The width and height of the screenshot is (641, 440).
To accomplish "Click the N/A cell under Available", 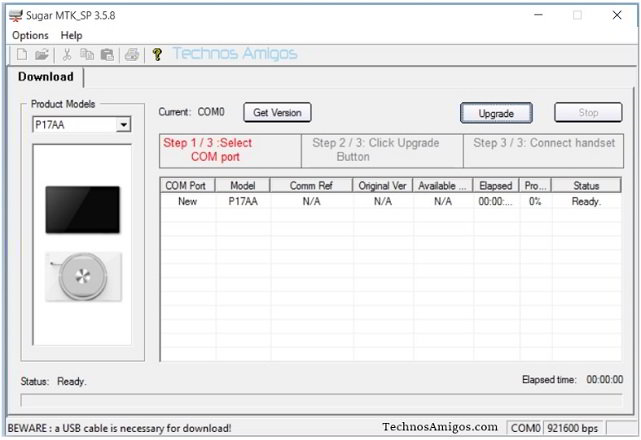I will pos(443,201).
